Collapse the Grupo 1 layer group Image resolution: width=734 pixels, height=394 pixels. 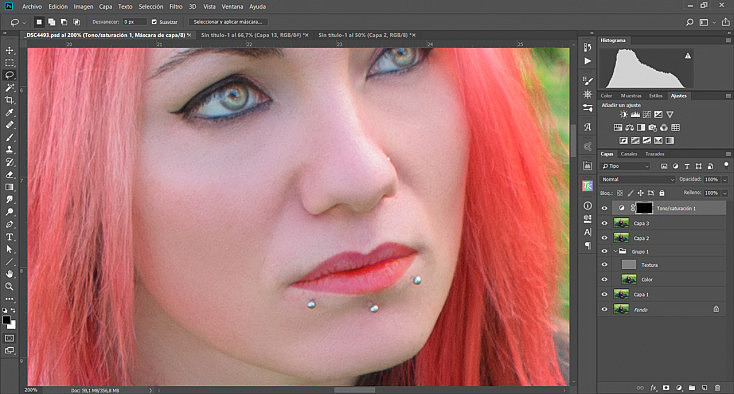[615, 251]
